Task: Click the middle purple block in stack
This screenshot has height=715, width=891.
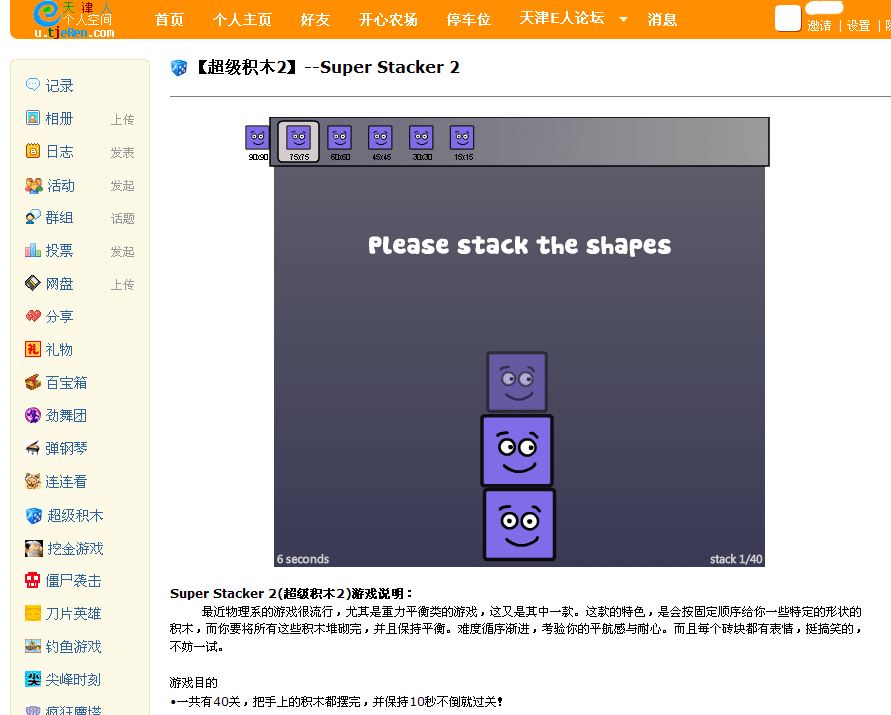Action: pyautogui.click(x=517, y=451)
